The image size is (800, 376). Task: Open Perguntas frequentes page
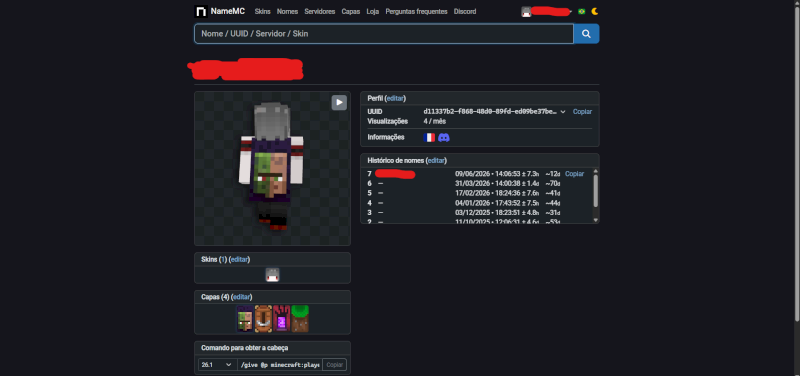pos(416,11)
